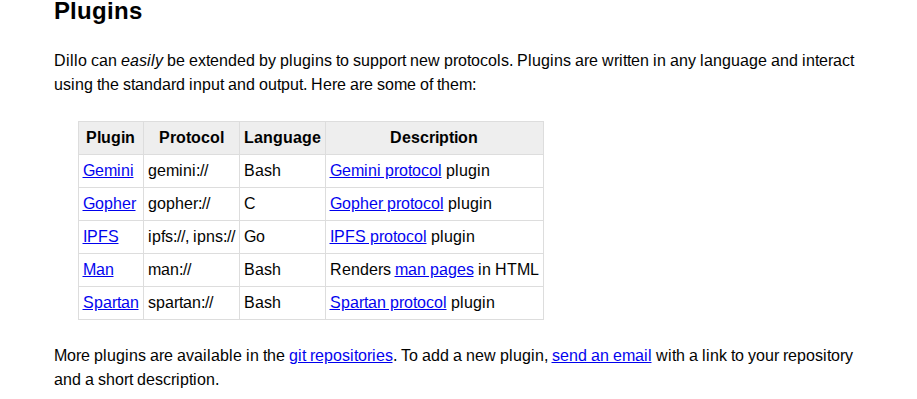
Task: Open the IPFS protocol link
Action: 378,236
